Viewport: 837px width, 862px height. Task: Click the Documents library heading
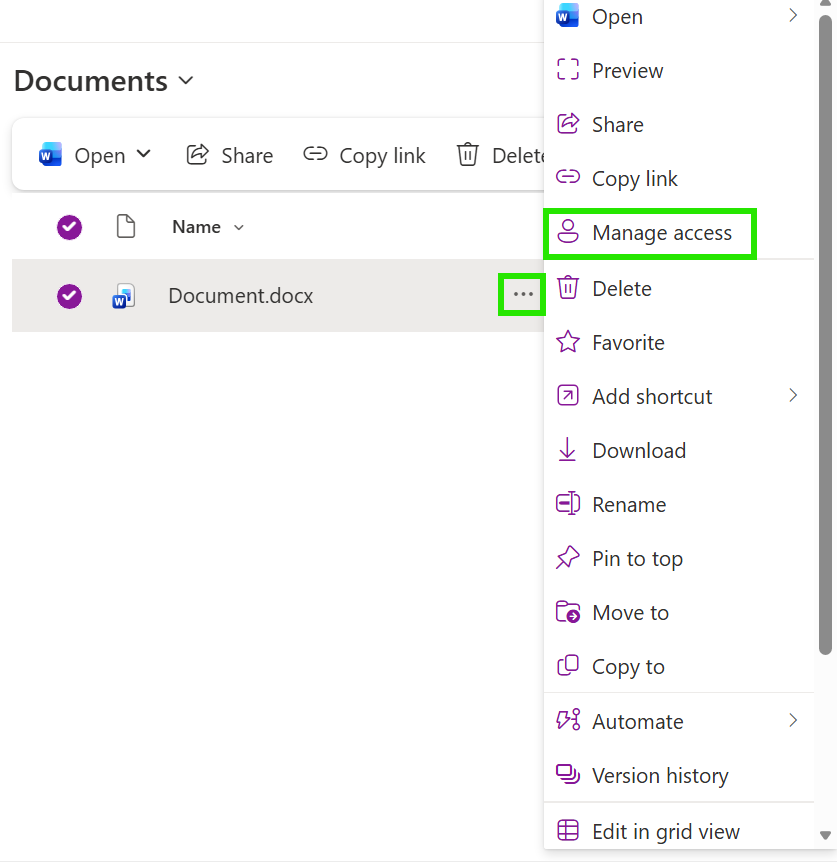tap(91, 81)
